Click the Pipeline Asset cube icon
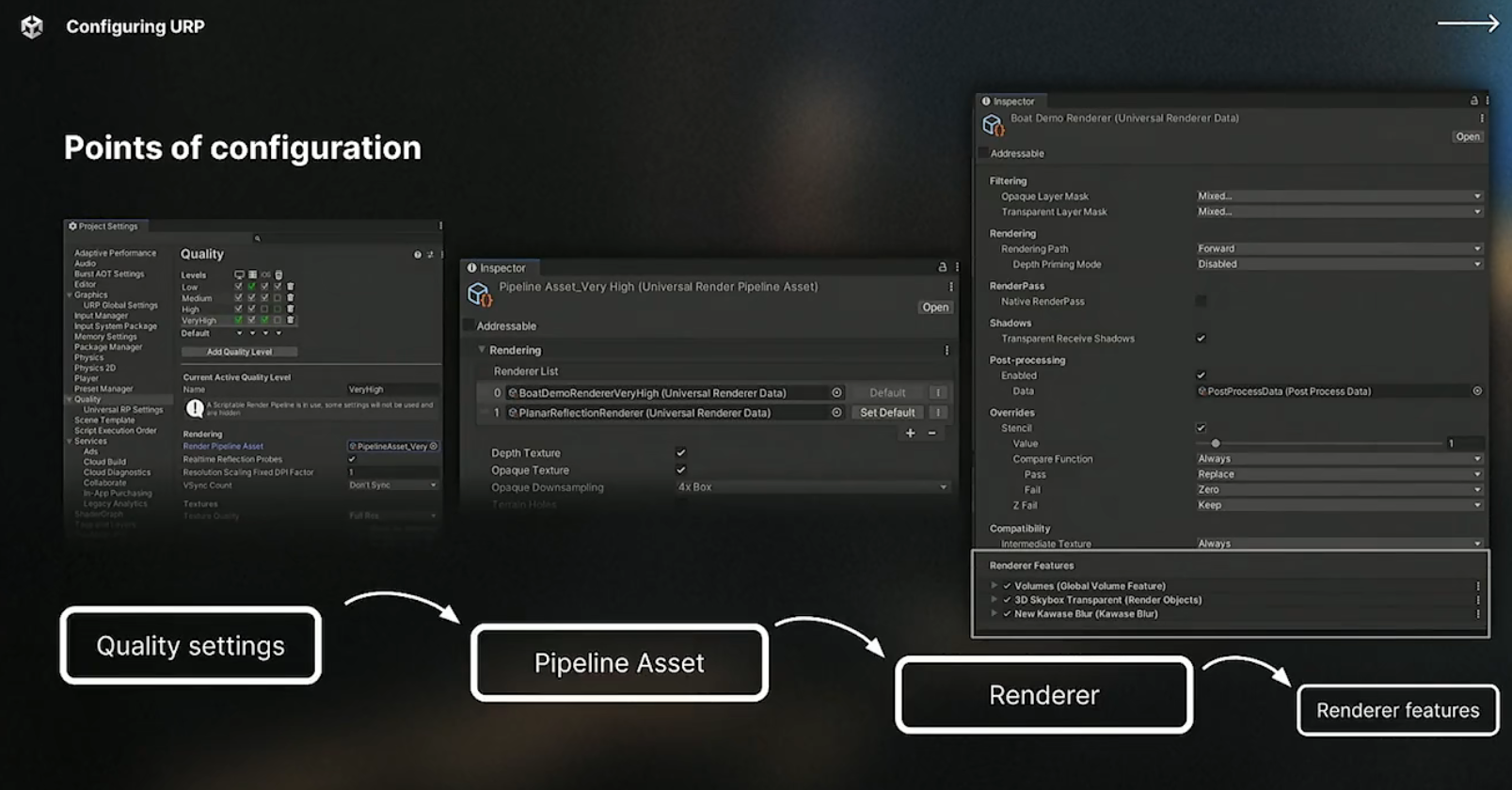1512x790 pixels. [x=479, y=294]
